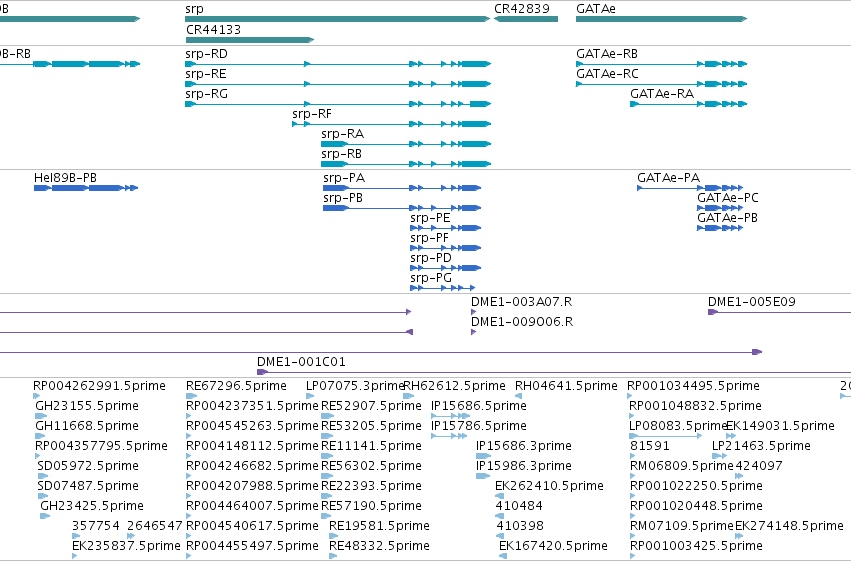Select transcript GATAe-RA
This screenshot has width=851, height=561.
click(689, 104)
